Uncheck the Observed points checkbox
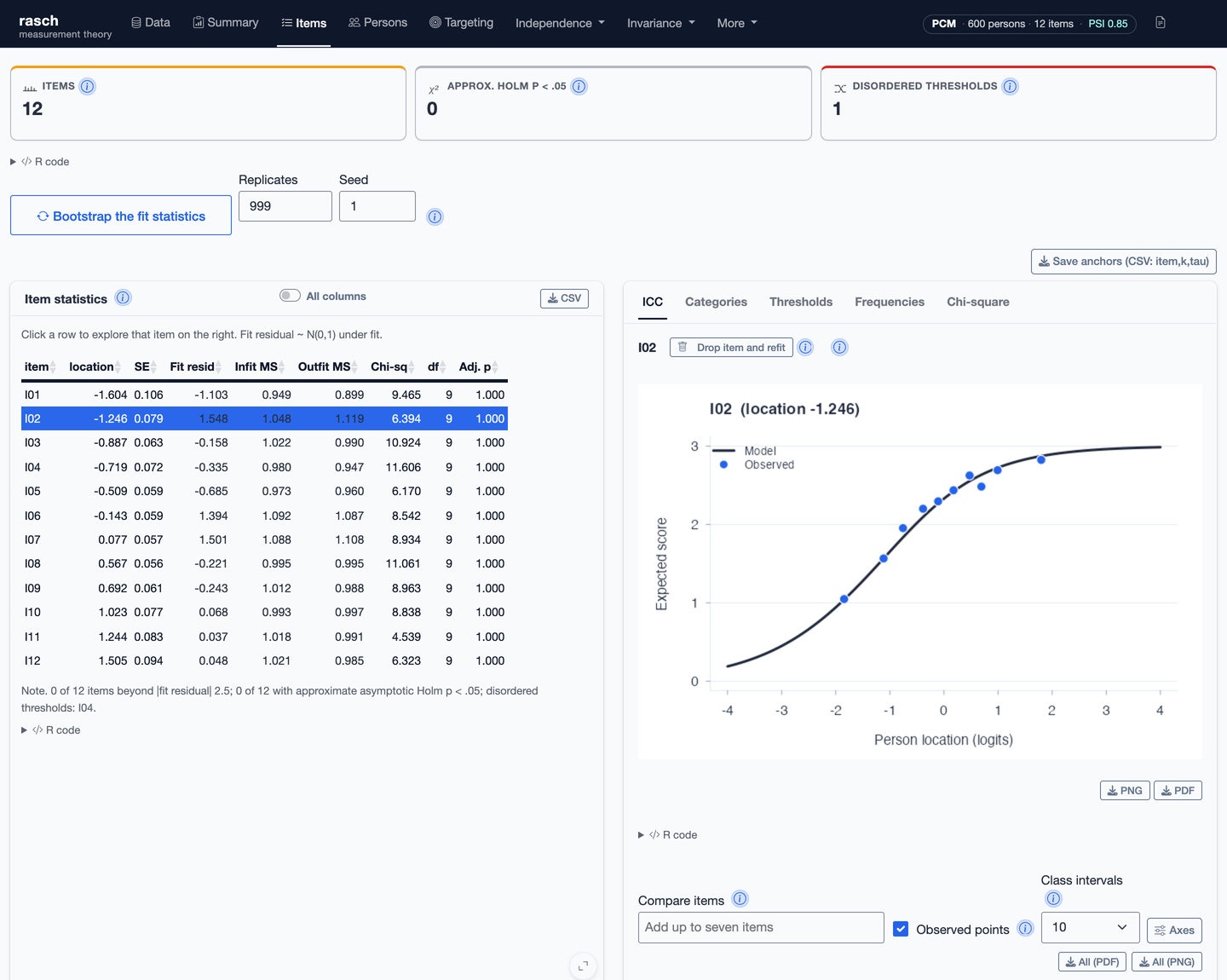This screenshot has height=980, width=1227. point(901,929)
